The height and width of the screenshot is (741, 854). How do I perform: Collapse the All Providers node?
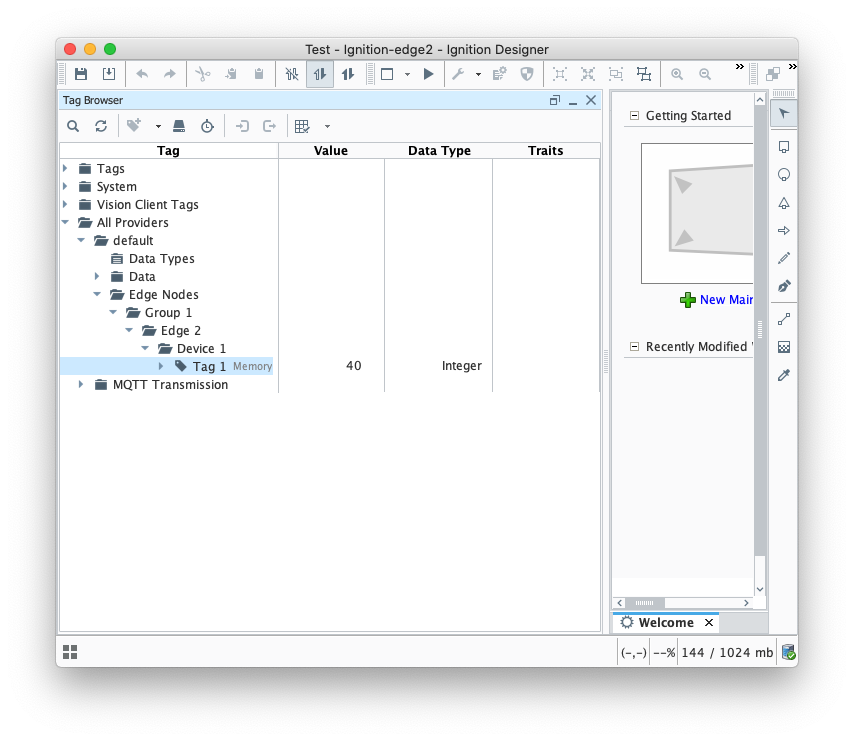coord(65,222)
